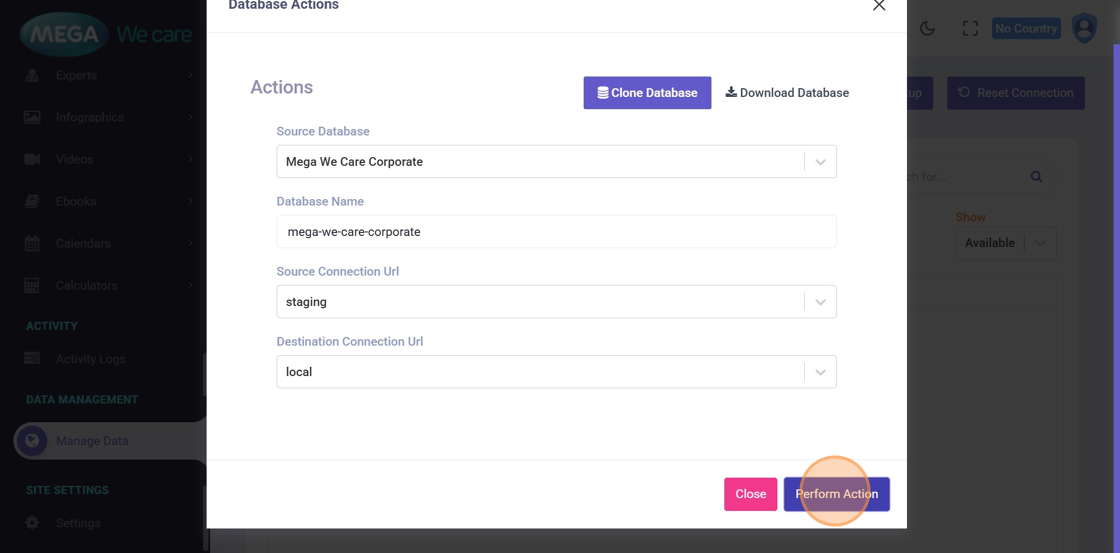The image size is (1120, 553).
Task: Click the pink Close button
Action: coord(750,494)
